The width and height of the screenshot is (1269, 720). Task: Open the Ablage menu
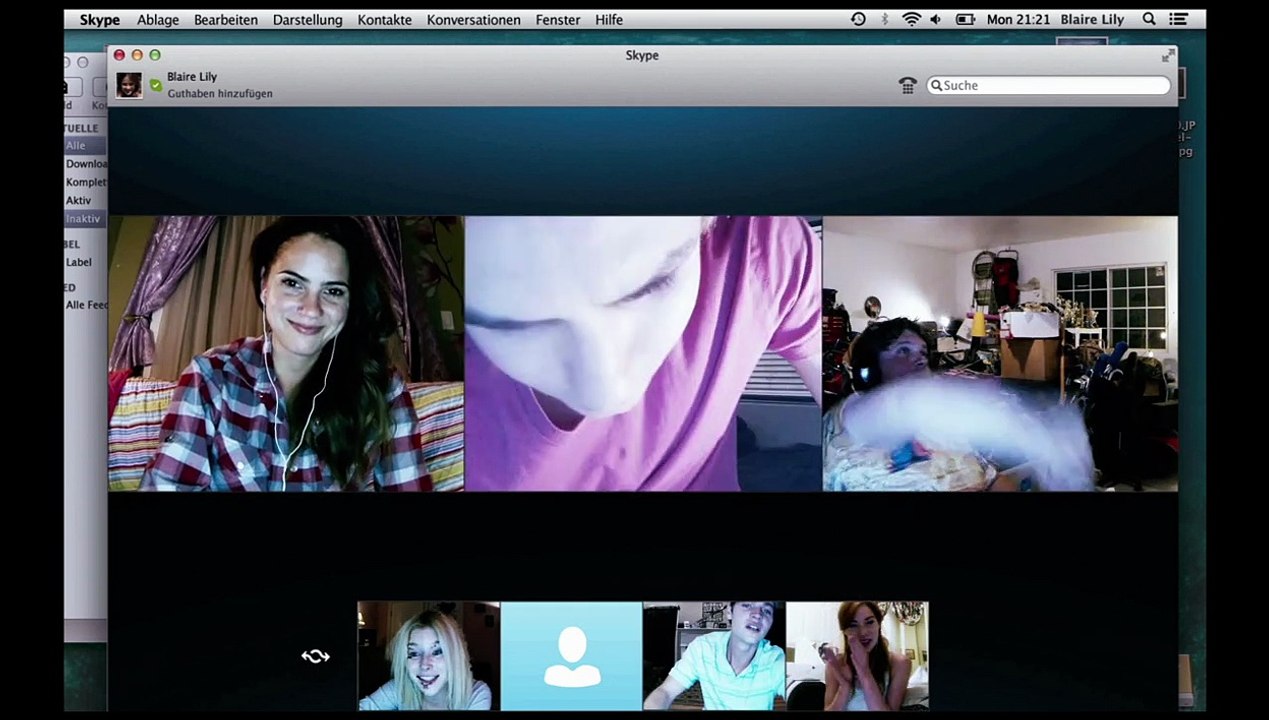(x=158, y=20)
